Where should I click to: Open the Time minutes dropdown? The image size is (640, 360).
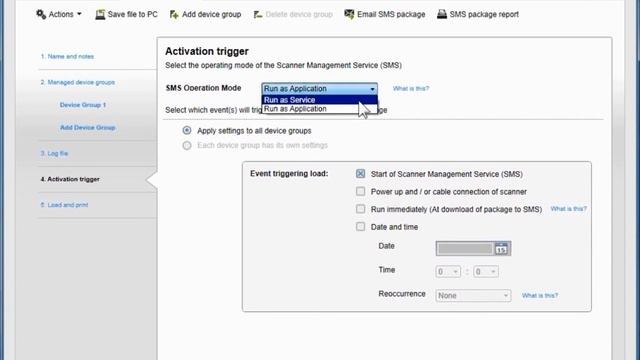click(486, 271)
